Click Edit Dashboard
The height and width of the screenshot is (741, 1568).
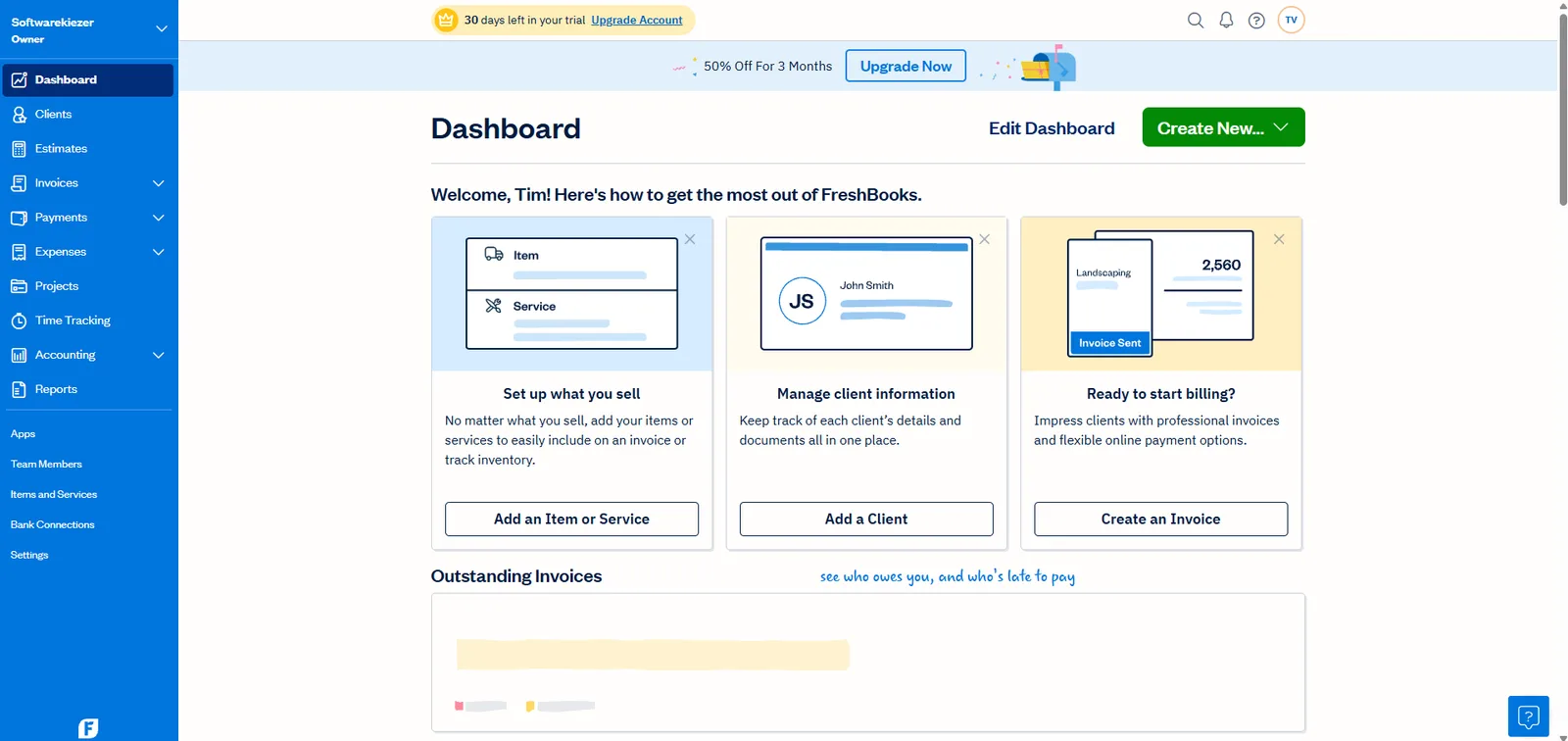point(1052,128)
